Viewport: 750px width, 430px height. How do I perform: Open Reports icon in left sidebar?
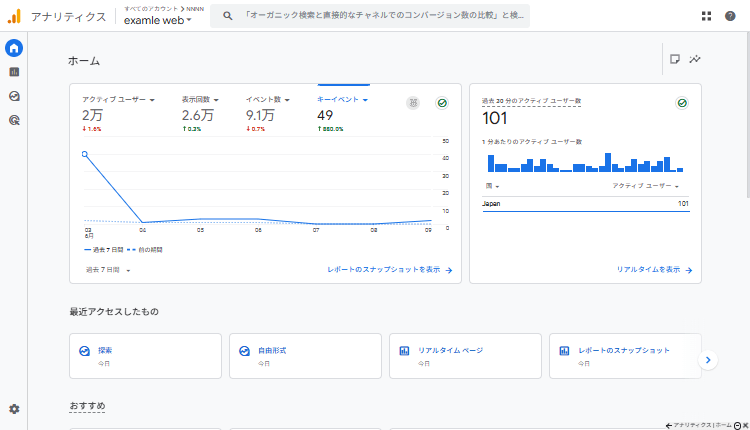[14, 72]
